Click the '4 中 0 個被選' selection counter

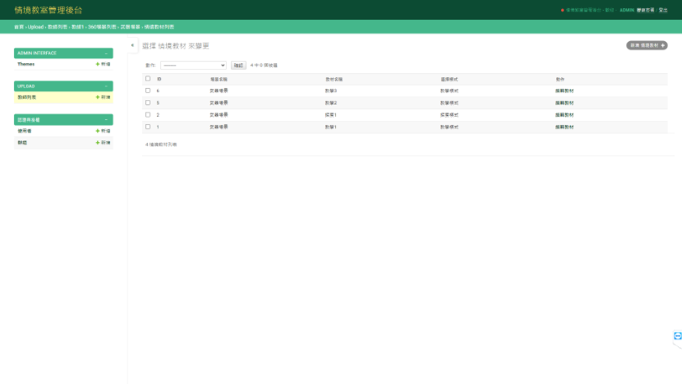click(x=264, y=65)
